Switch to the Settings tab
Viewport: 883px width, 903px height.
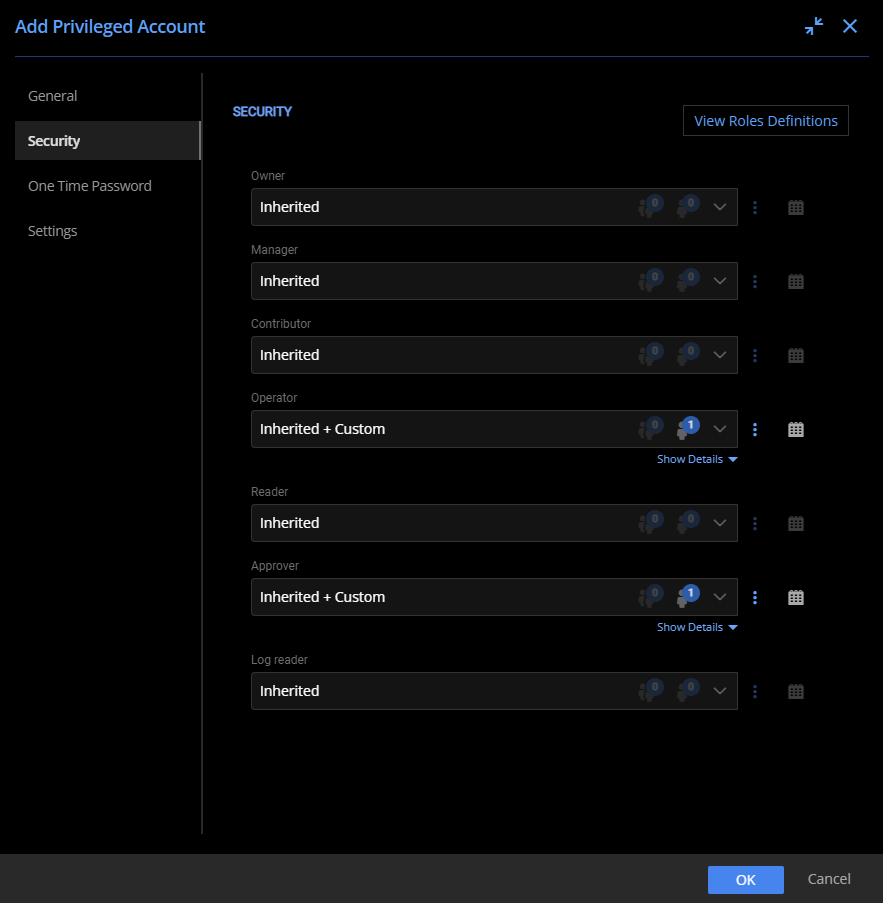point(52,231)
